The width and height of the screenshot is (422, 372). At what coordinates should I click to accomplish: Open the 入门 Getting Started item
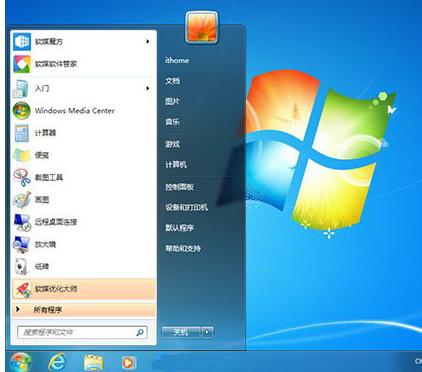pyautogui.click(x=84, y=88)
